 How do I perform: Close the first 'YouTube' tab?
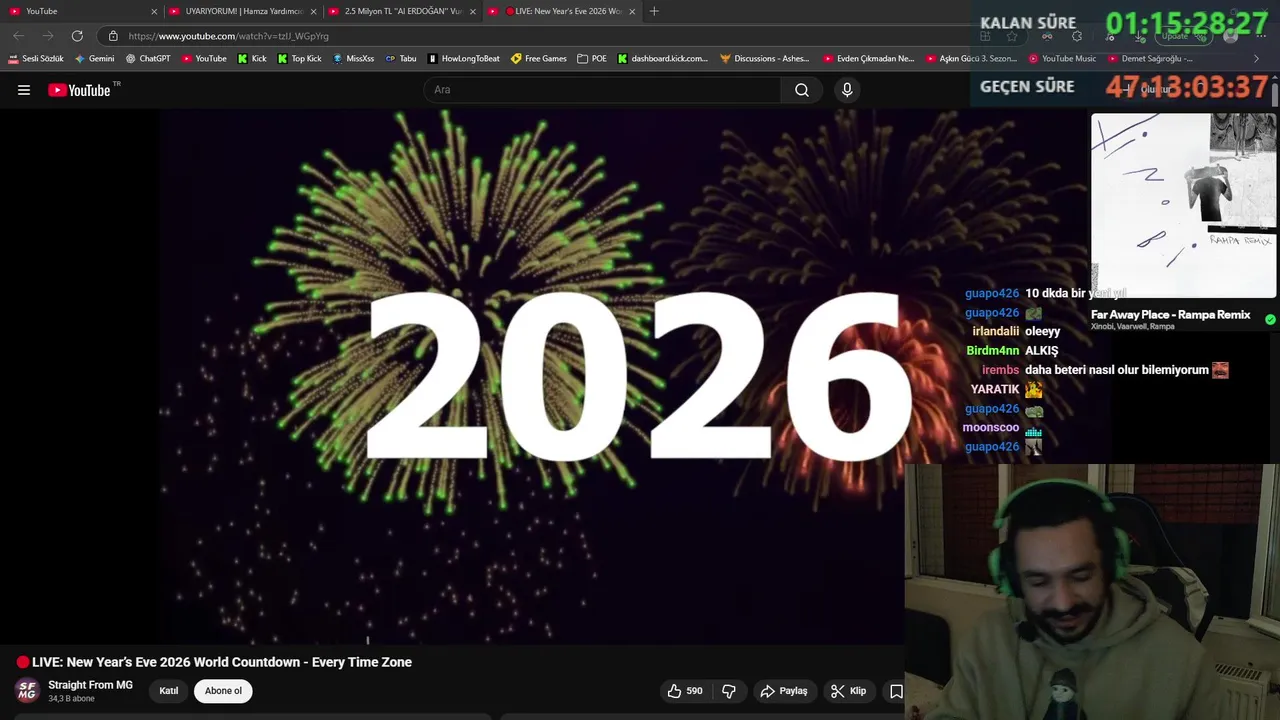click(x=154, y=12)
